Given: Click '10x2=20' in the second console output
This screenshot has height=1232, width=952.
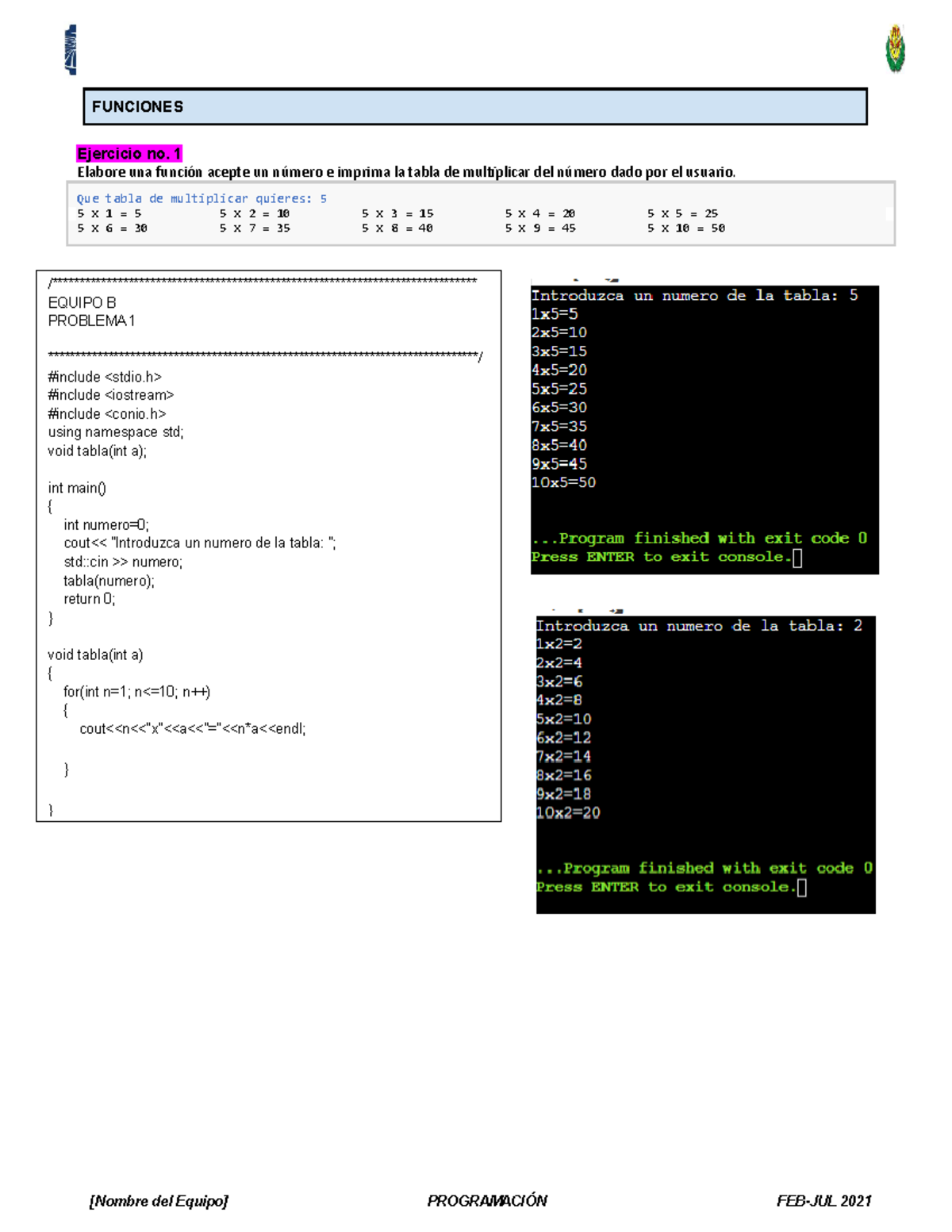Looking at the screenshot, I should 568,813.
